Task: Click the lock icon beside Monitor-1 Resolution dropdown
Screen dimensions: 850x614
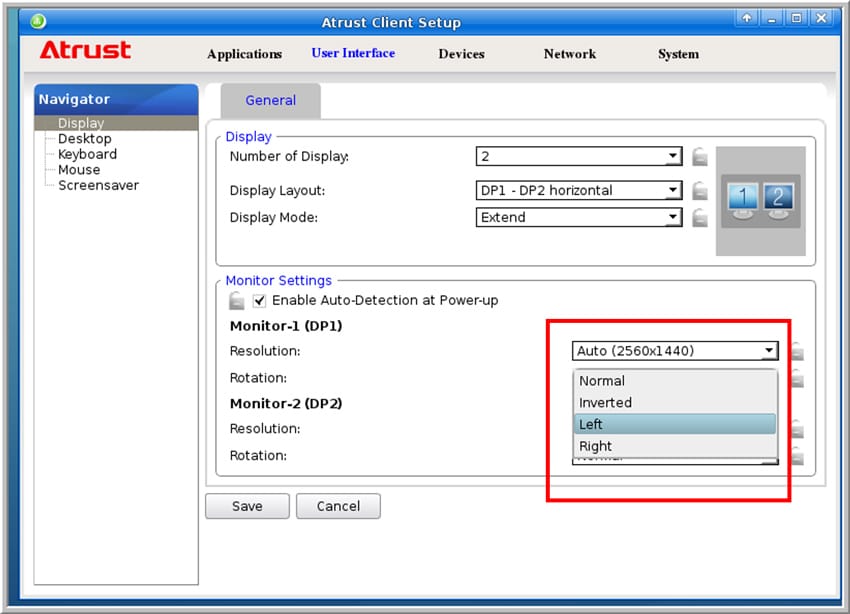Action: pyautogui.click(x=797, y=351)
